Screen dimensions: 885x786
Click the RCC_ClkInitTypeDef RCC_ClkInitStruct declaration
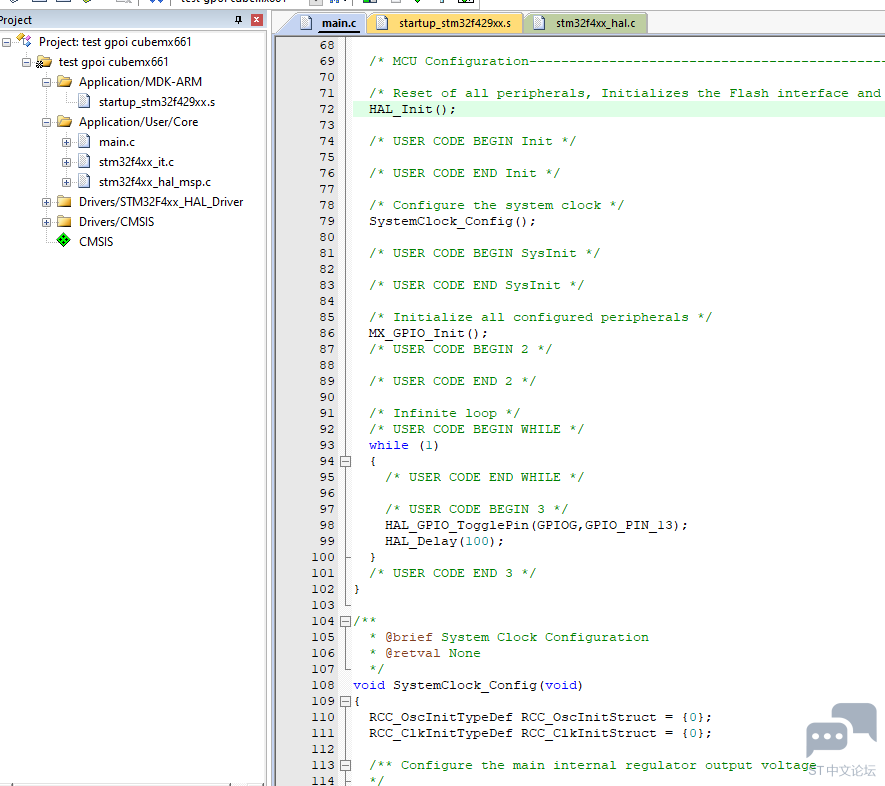[540, 733]
